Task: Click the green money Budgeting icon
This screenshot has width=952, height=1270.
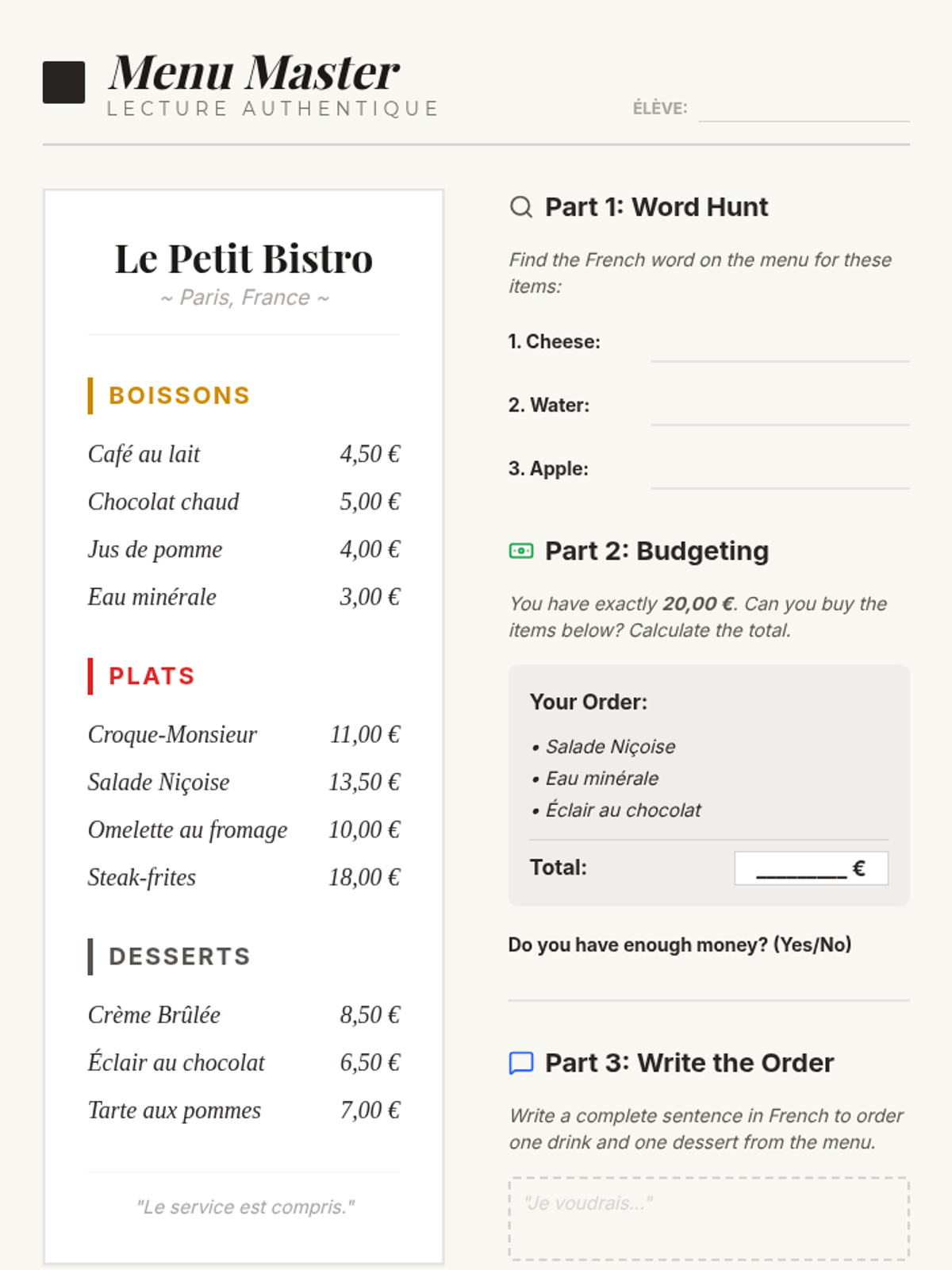Action: [x=521, y=551]
